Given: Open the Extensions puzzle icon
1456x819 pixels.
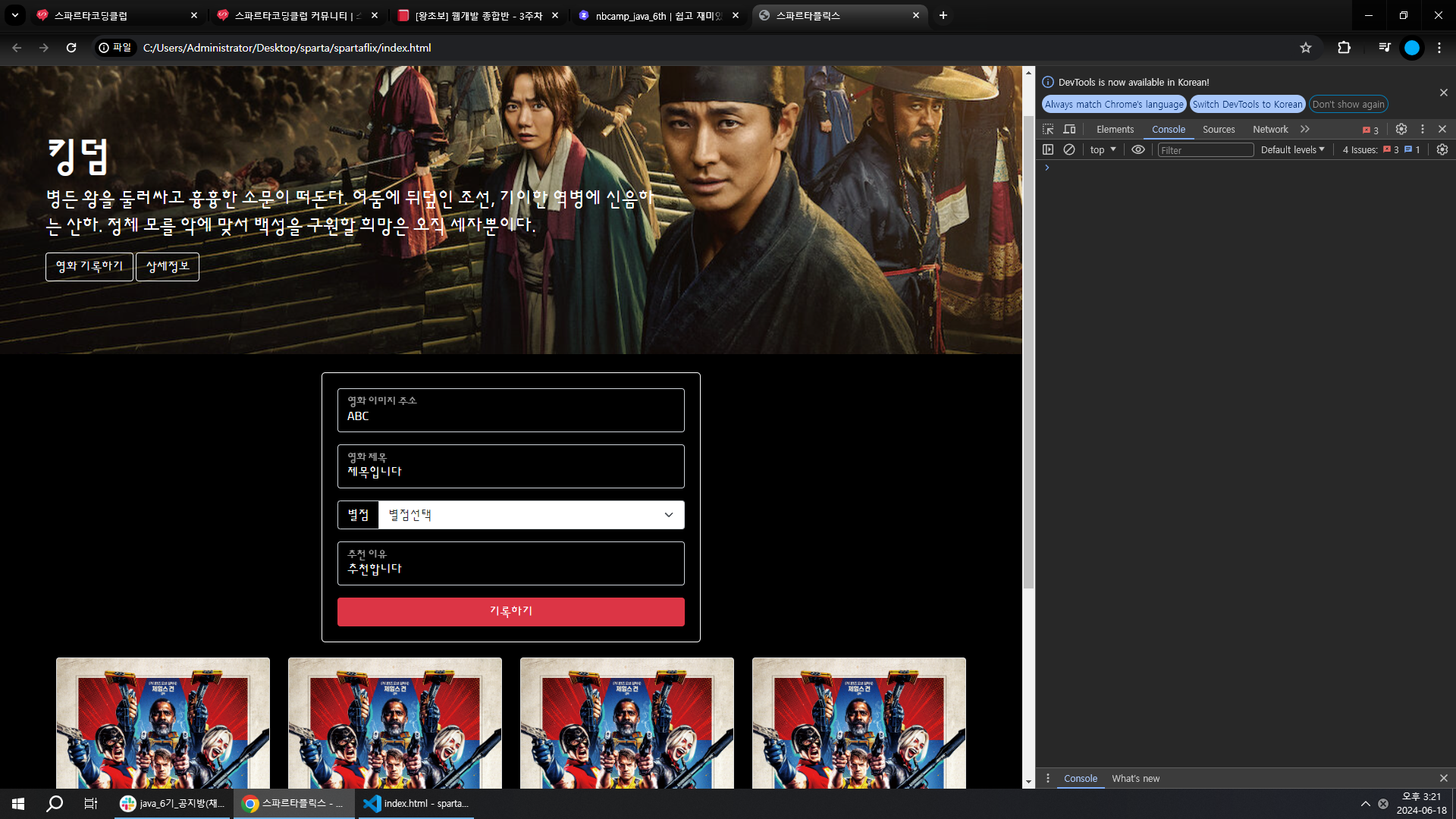Looking at the screenshot, I should (1344, 48).
